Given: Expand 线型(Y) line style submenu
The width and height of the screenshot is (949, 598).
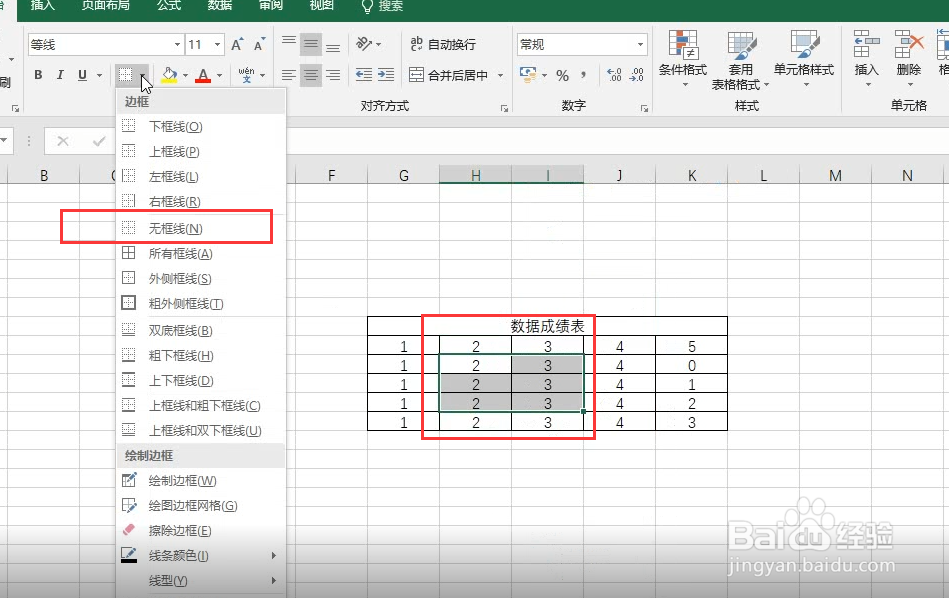Looking at the screenshot, I should coord(200,581).
